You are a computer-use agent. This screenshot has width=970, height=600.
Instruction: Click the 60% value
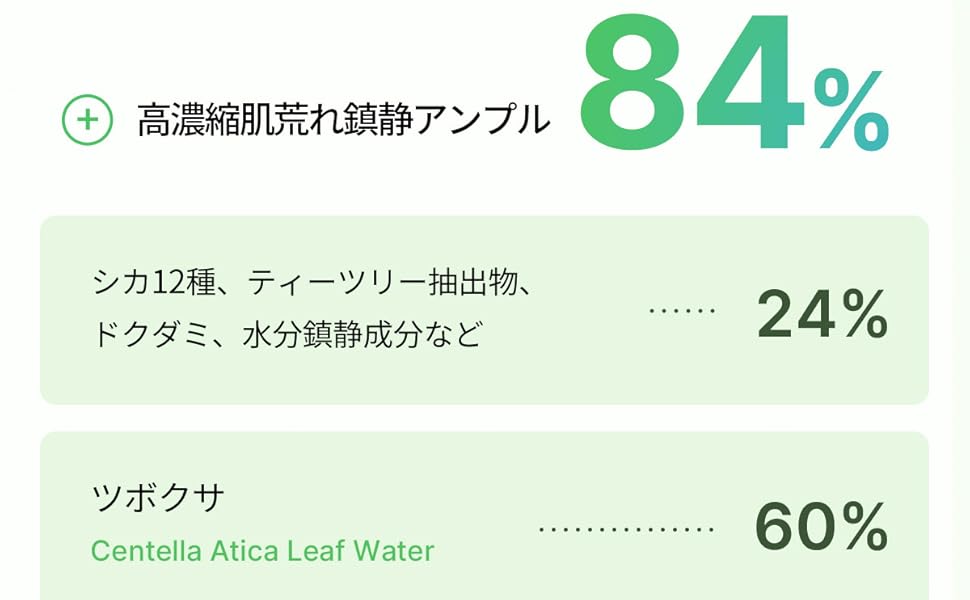click(820, 528)
